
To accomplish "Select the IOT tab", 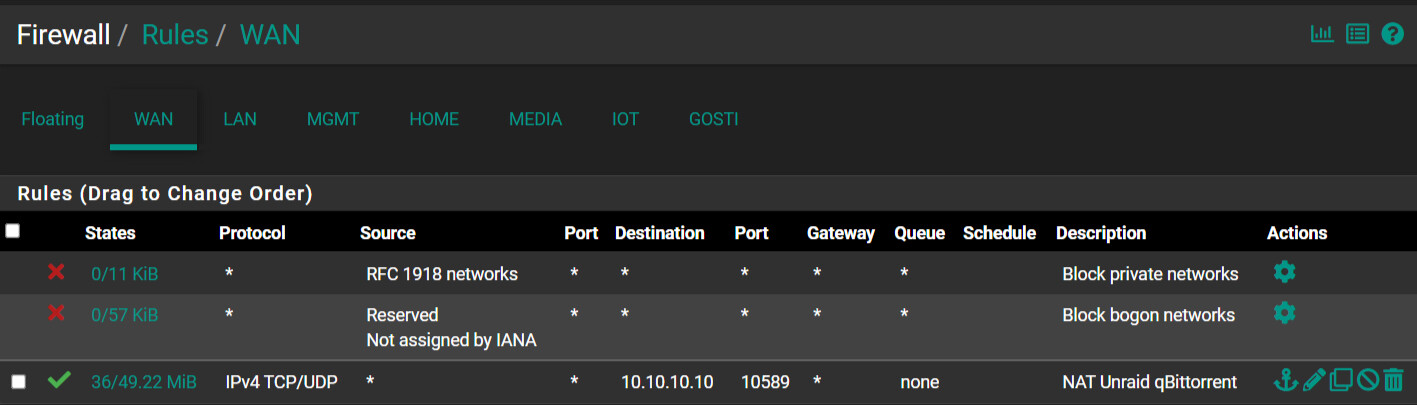I will click(x=625, y=119).
